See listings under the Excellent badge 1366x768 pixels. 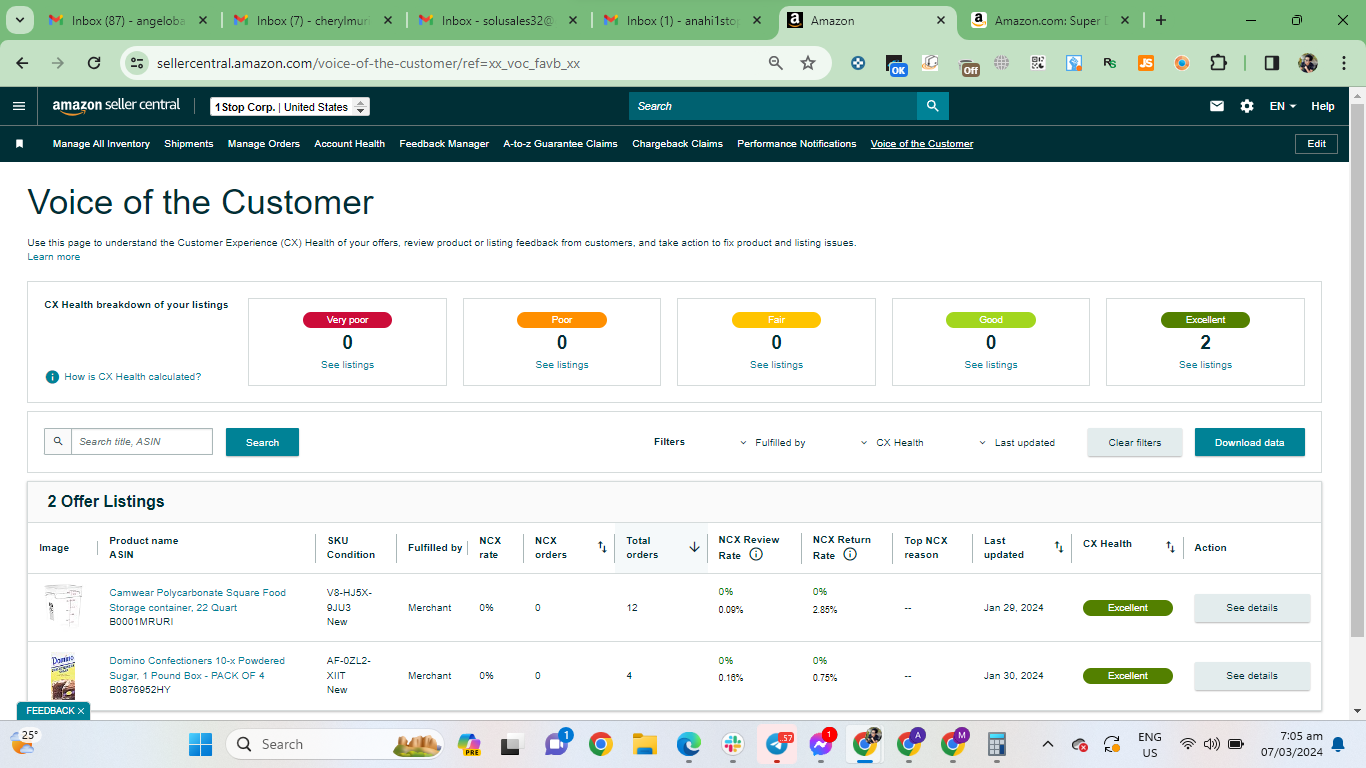[1205, 365]
